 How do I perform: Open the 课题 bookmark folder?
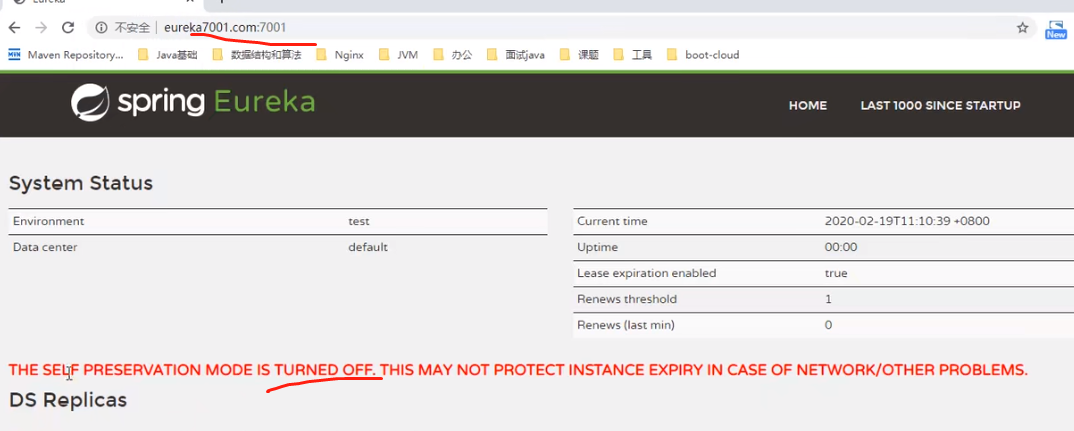[579, 55]
